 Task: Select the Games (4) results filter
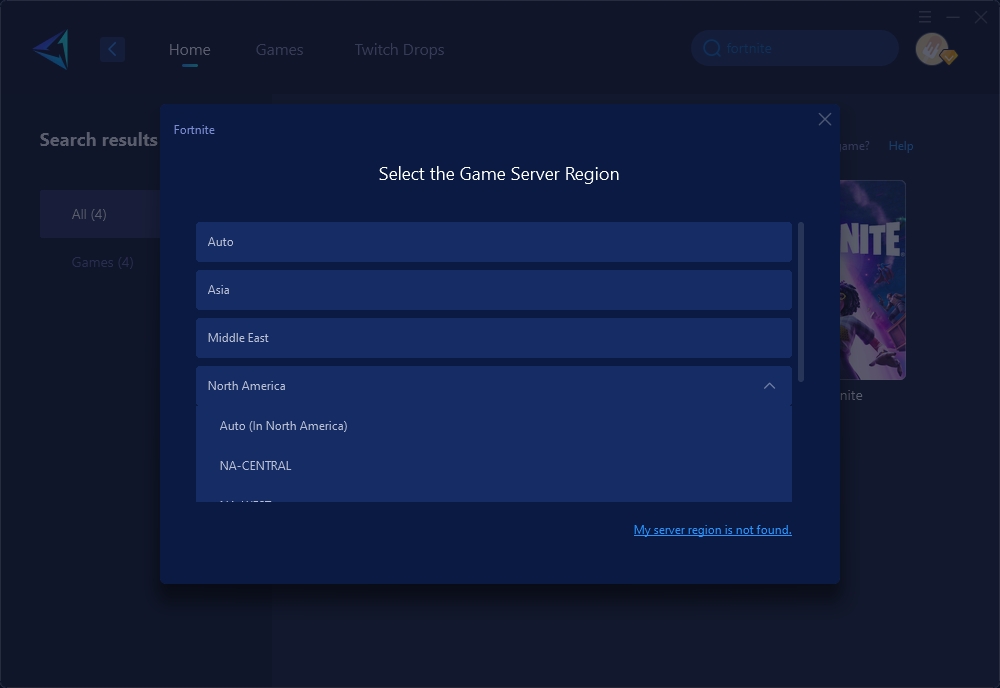point(102,262)
